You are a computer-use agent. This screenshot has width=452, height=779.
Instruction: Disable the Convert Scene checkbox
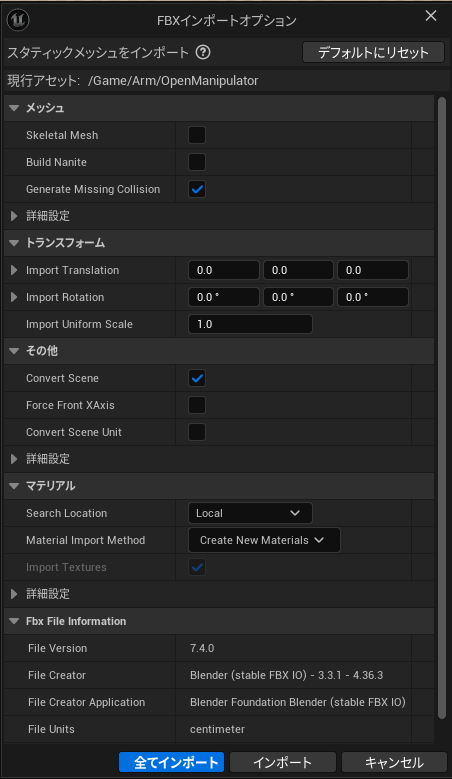(x=197, y=378)
